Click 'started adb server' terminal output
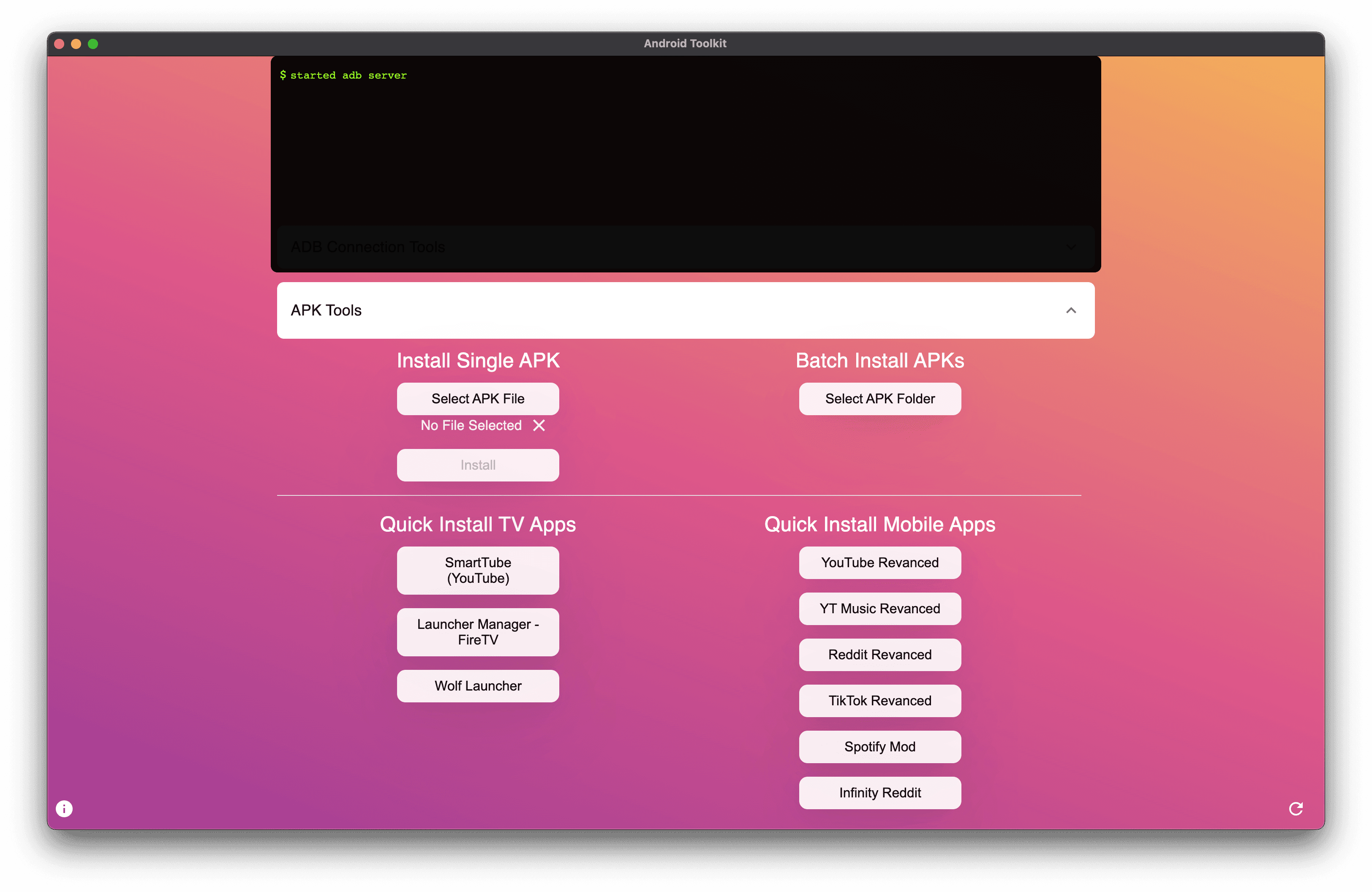 coord(348,76)
